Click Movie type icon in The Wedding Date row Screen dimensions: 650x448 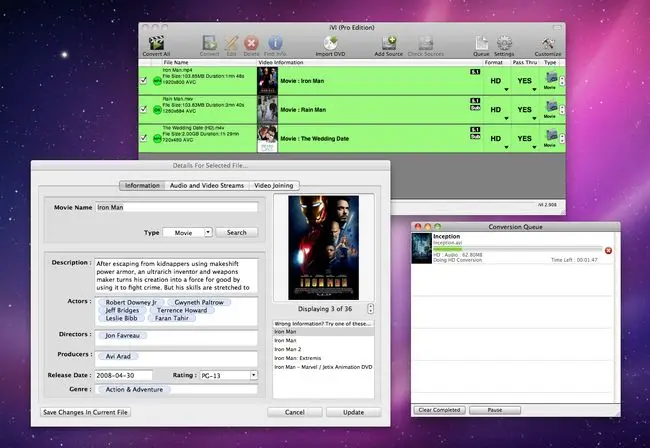click(551, 136)
